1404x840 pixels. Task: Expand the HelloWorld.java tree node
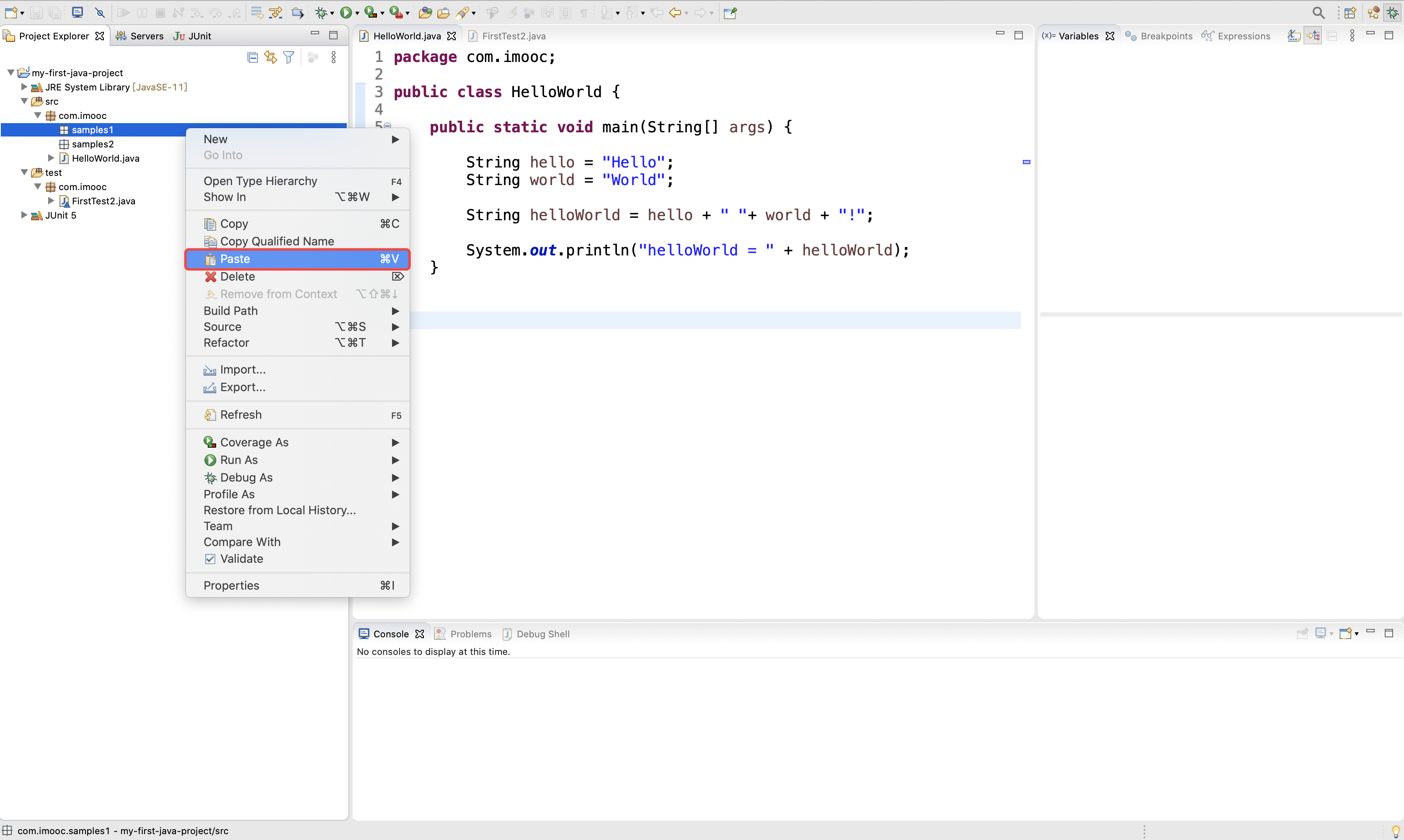pyautogui.click(x=51, y=158)
